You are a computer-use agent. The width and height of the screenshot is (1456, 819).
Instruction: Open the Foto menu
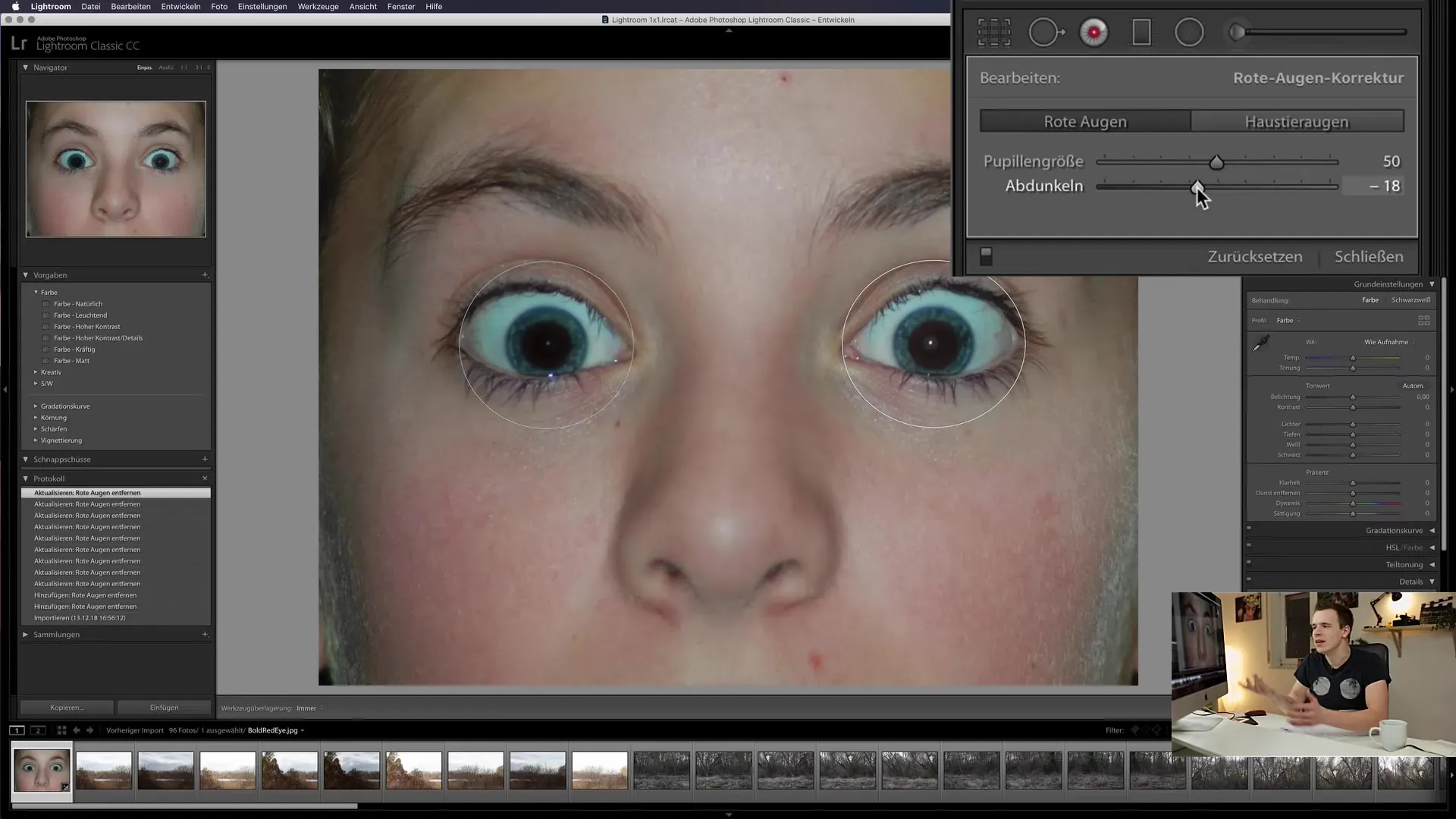219,7
